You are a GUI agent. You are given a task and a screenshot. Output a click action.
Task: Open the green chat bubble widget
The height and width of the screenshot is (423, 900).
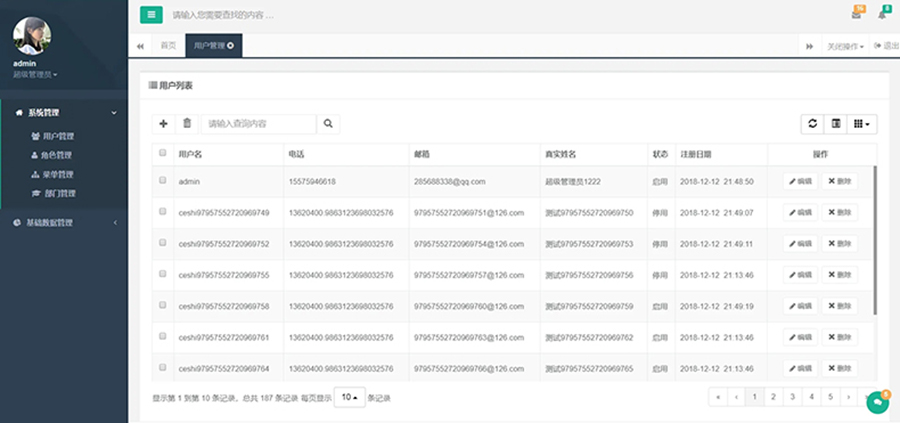[877, 402]
